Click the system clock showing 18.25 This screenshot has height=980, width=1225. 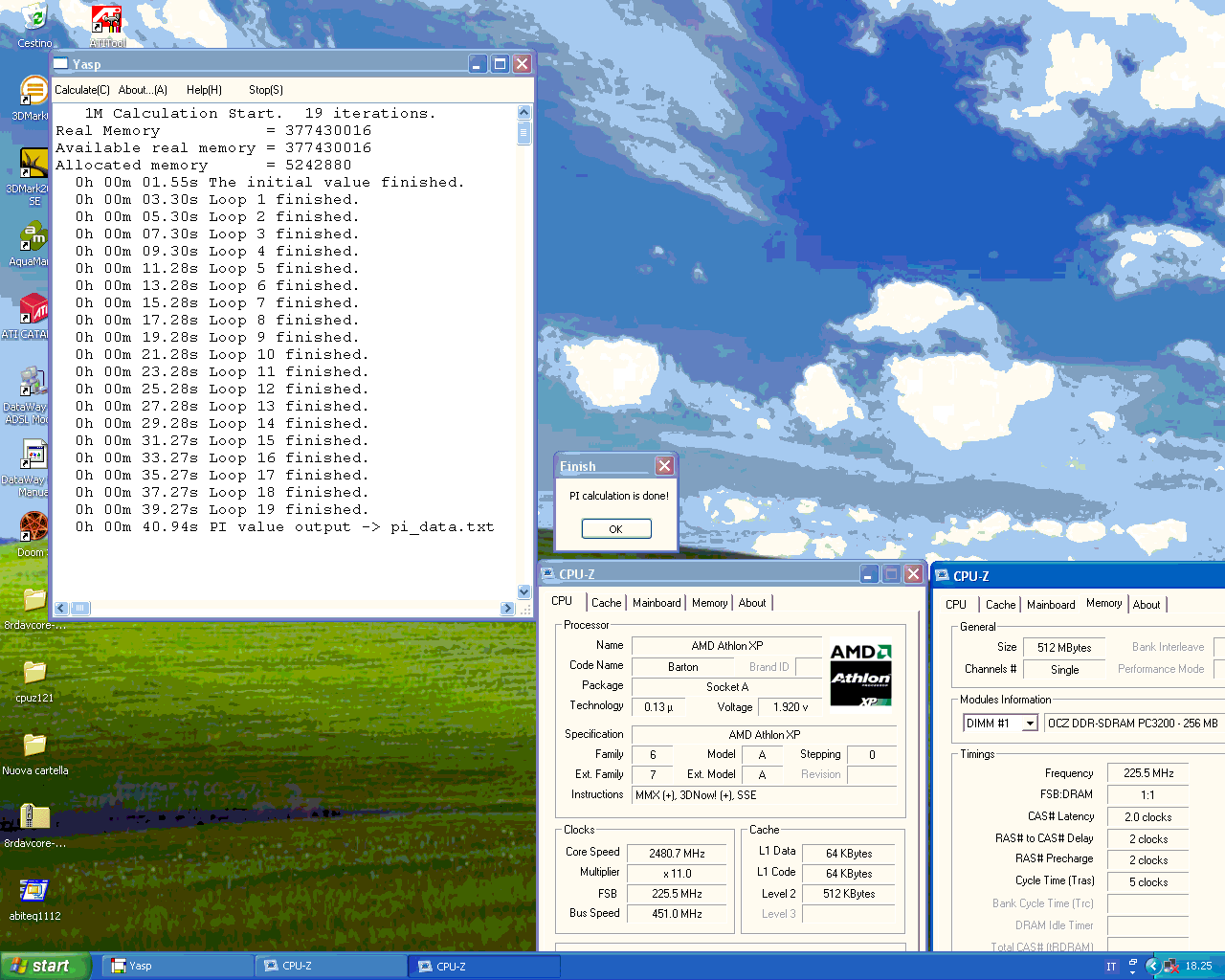[1198, 967]
